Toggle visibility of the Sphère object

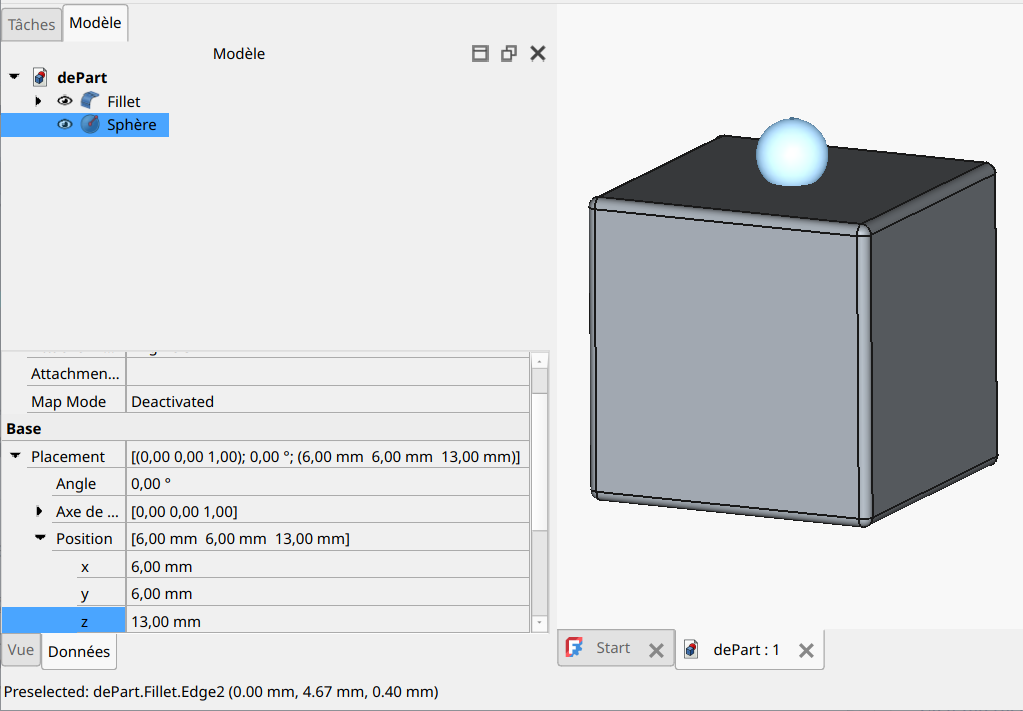point(65,125)
